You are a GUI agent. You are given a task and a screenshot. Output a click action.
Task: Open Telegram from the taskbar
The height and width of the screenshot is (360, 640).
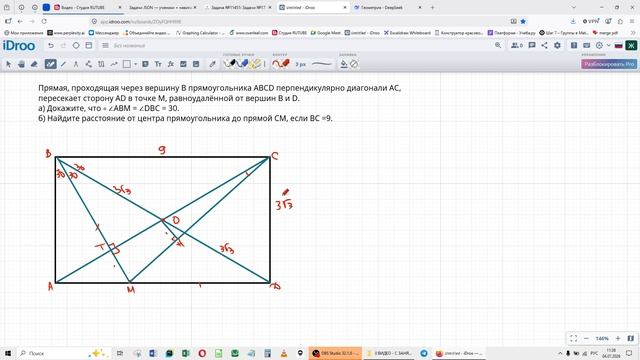point(424,353)
